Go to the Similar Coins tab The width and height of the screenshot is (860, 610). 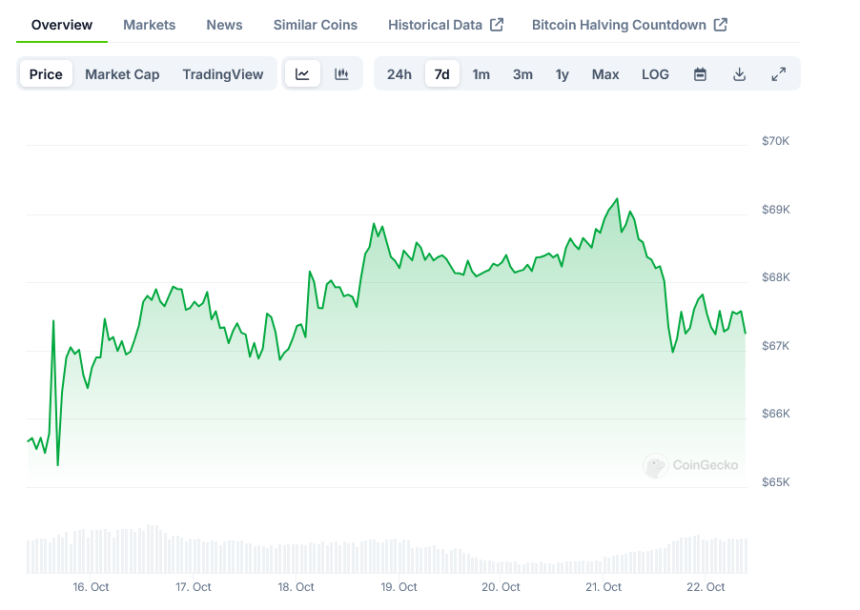[x=315, y=25]
